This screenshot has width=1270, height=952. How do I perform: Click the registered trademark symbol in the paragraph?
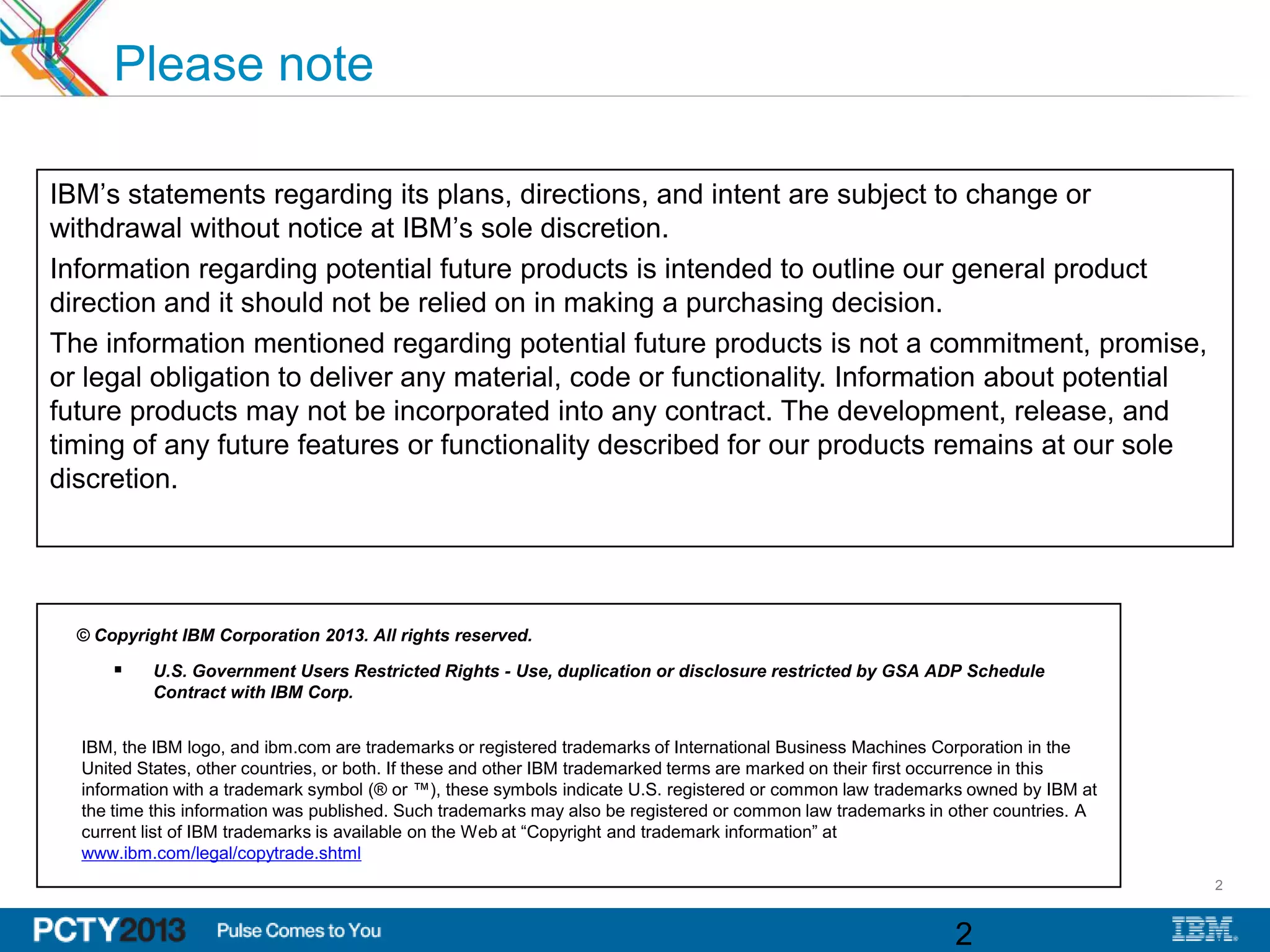(380, 790)
